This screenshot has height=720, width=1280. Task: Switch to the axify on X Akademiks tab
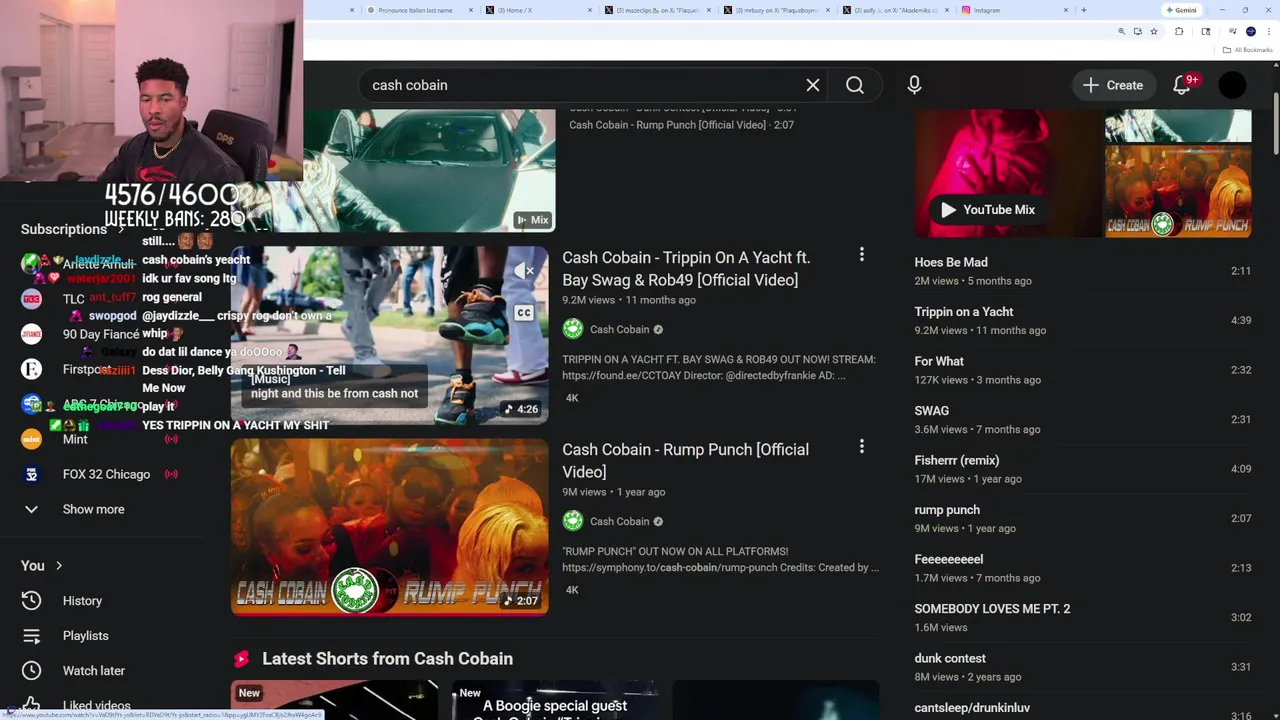pos(895,10)
